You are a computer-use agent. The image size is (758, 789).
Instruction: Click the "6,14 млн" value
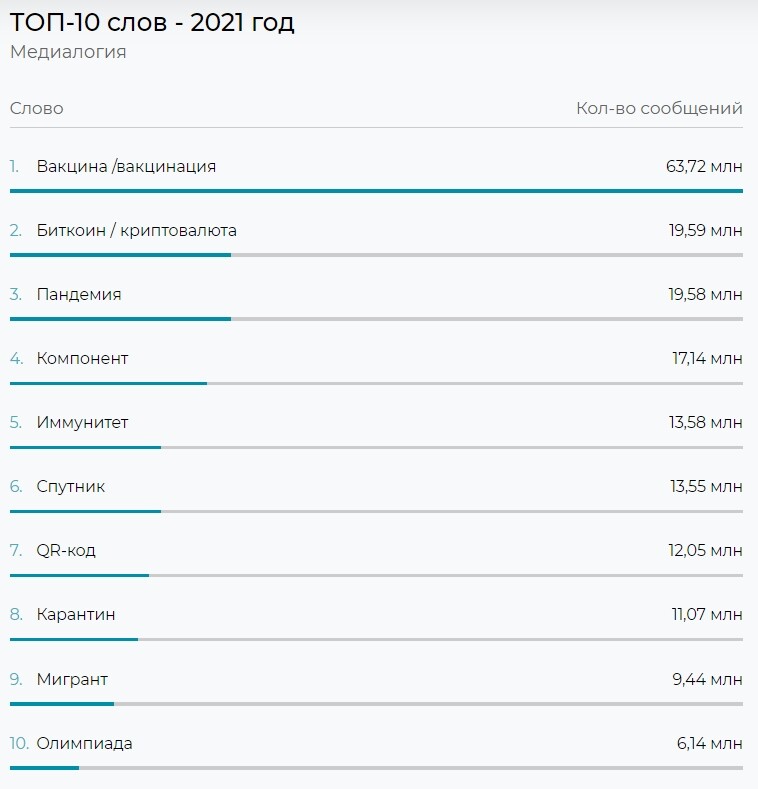point(709,743)
